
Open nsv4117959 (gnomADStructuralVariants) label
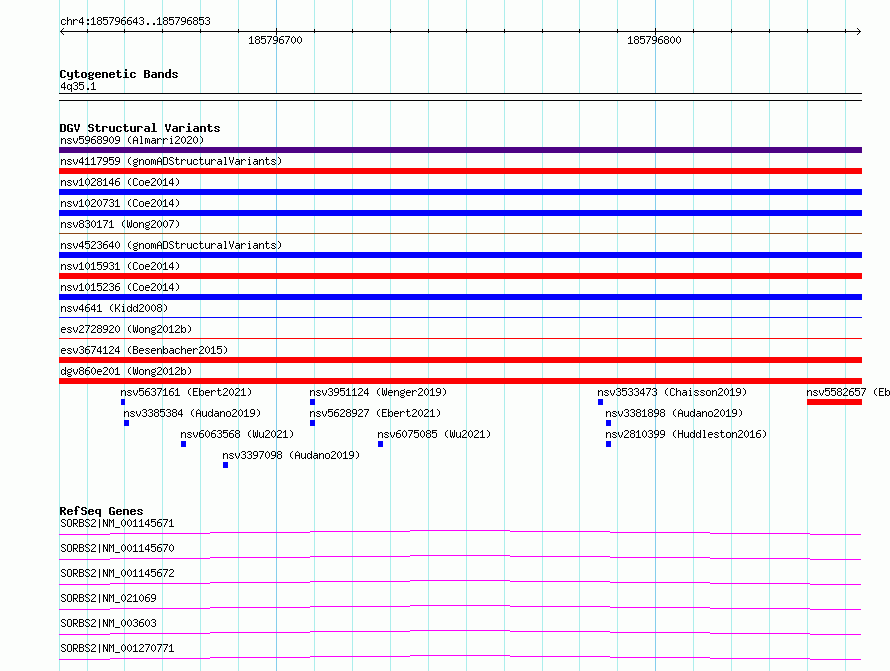click(x=171, y=161)
